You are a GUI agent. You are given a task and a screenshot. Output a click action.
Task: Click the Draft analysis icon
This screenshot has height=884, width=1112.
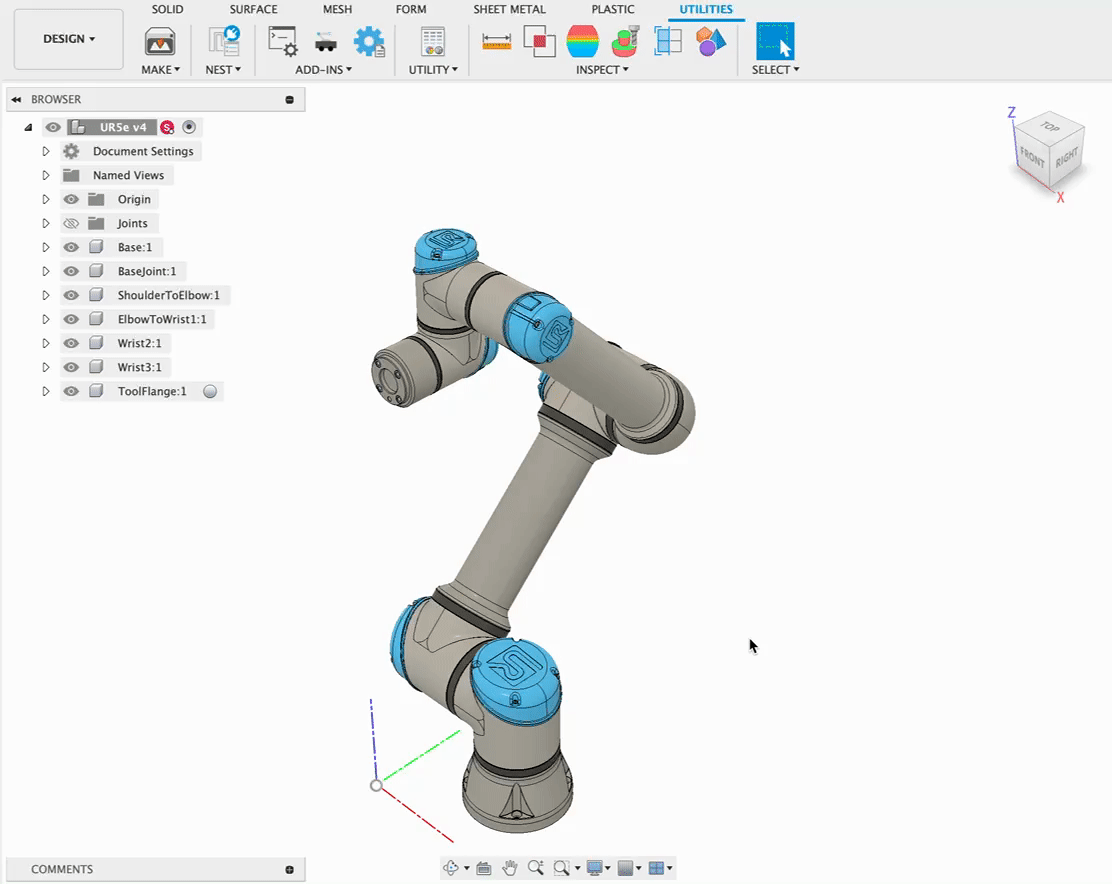click(x=626, y=41)
